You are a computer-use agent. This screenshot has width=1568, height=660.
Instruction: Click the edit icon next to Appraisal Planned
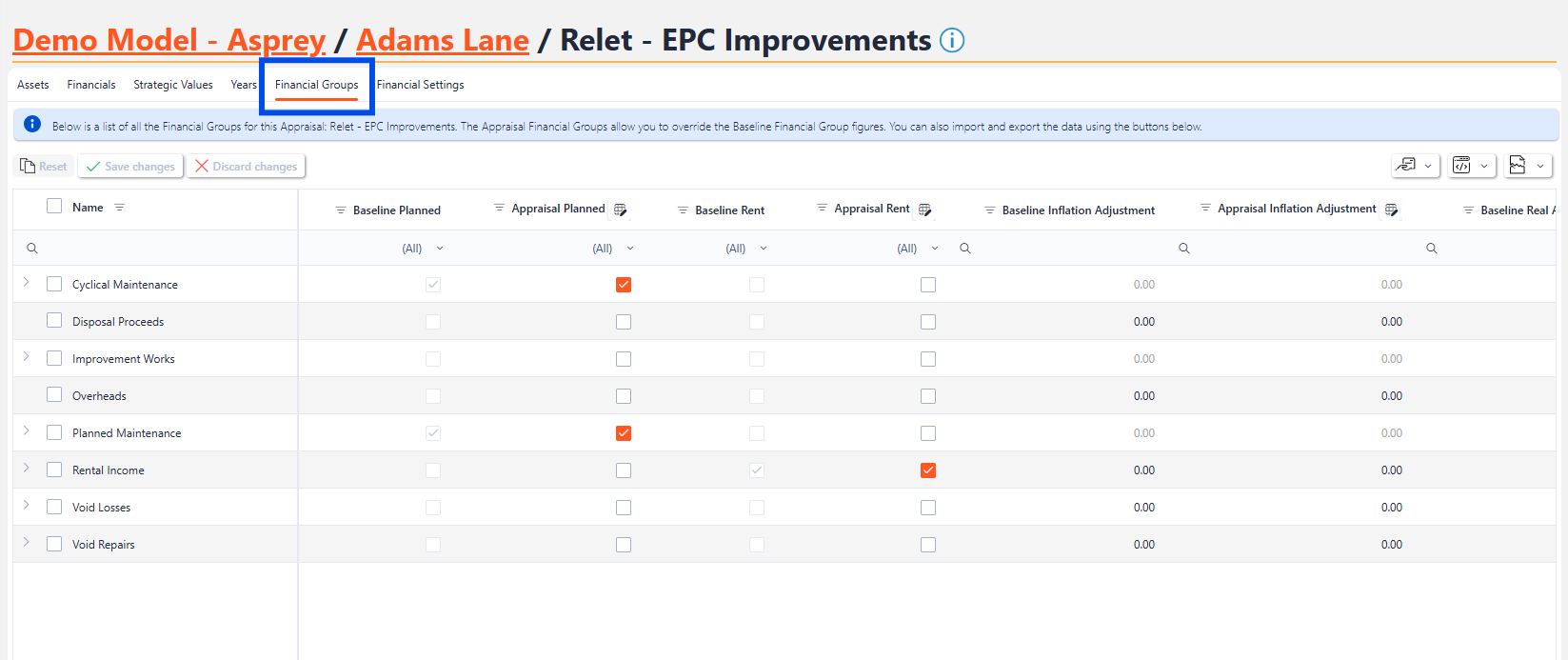(621, 210)
